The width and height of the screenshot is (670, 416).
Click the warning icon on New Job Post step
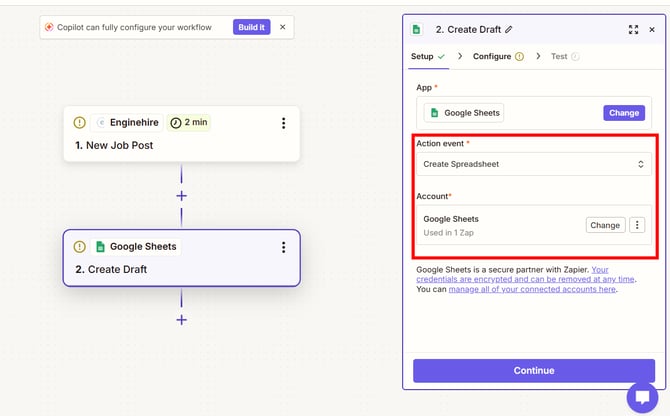(x=79, y=123)
